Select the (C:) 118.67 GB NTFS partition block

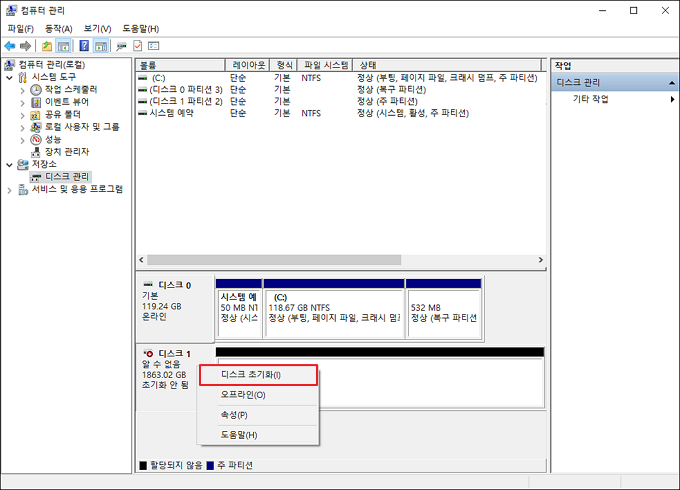[x=334, y=309]
